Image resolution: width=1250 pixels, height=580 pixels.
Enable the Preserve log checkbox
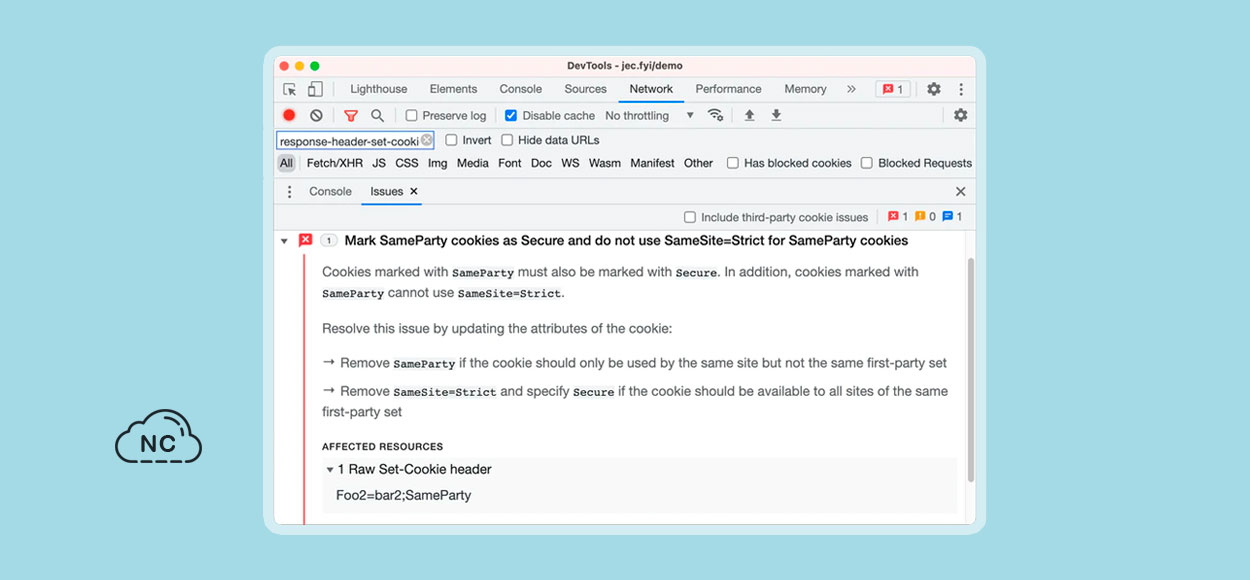pos(411,116)
